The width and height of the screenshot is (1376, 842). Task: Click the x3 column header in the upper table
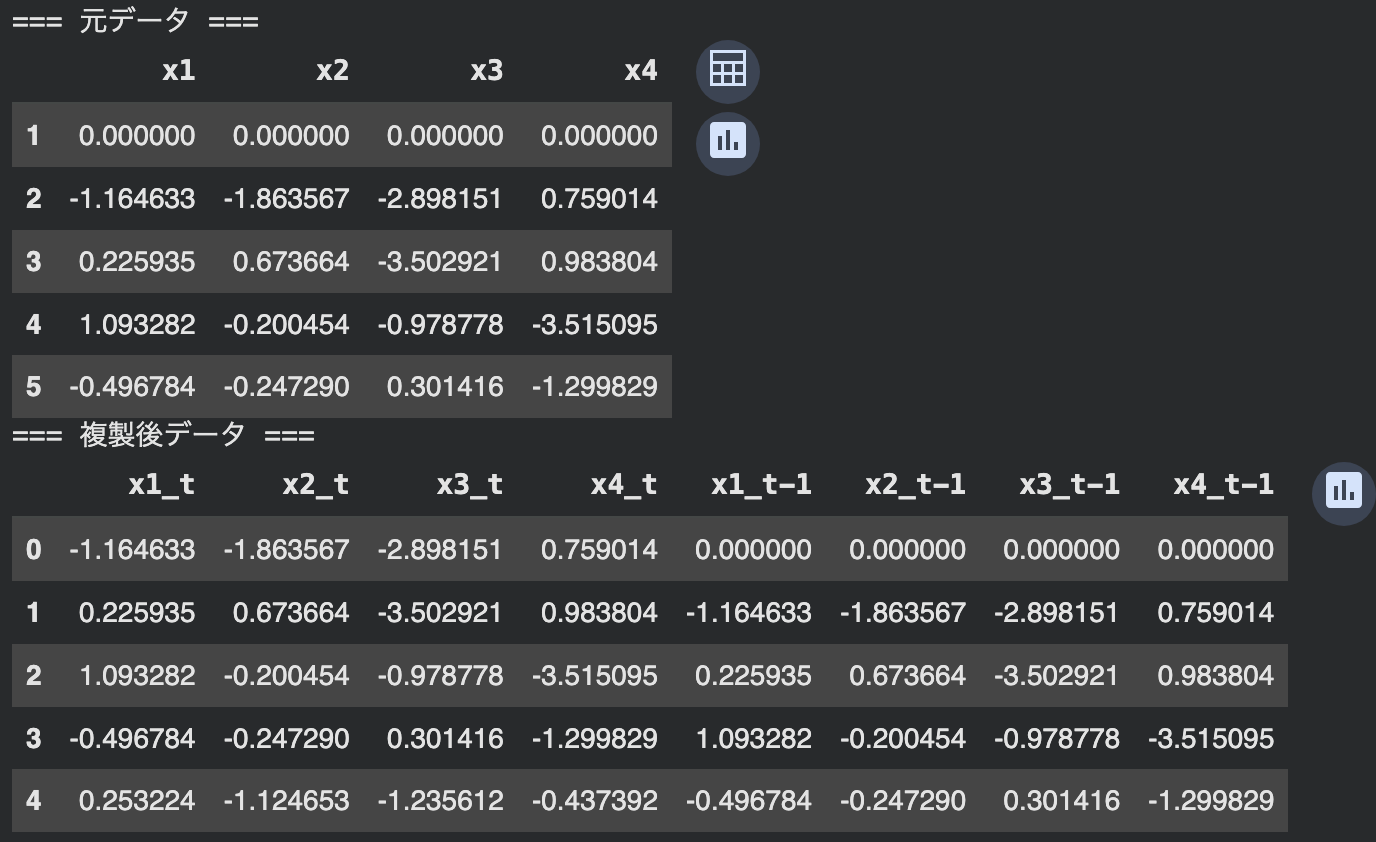point(486,70)
